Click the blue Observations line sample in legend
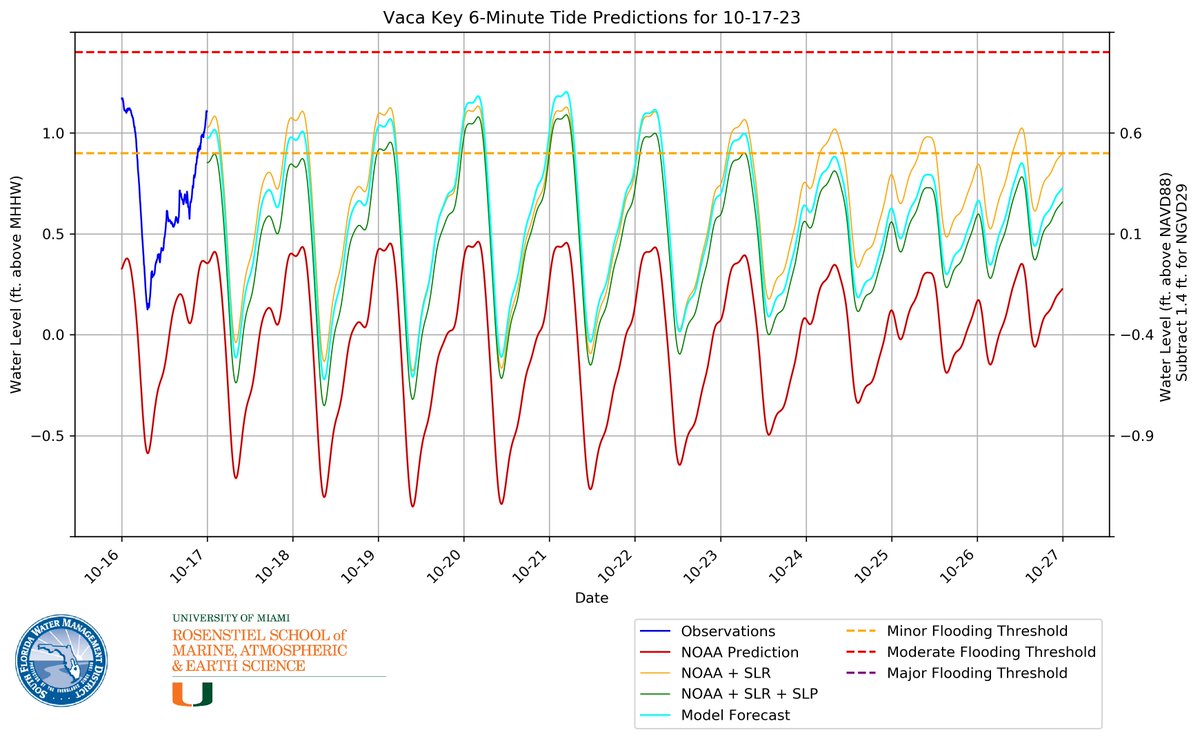This screenshot has width=1200, height=739. [x=655, y=631]
